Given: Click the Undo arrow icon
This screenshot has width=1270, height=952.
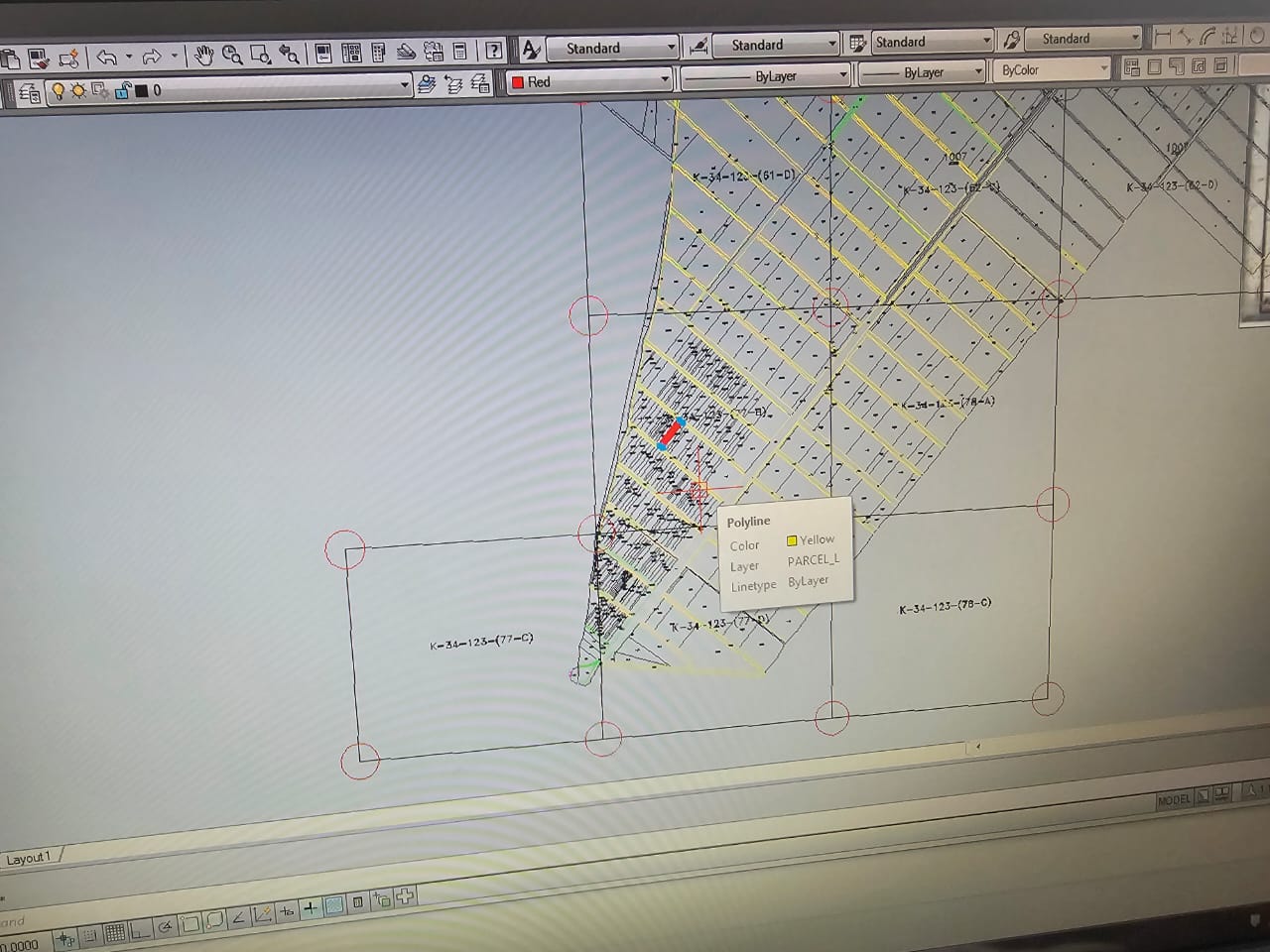Looking at the screenshot, I should (x=106, y=57).
